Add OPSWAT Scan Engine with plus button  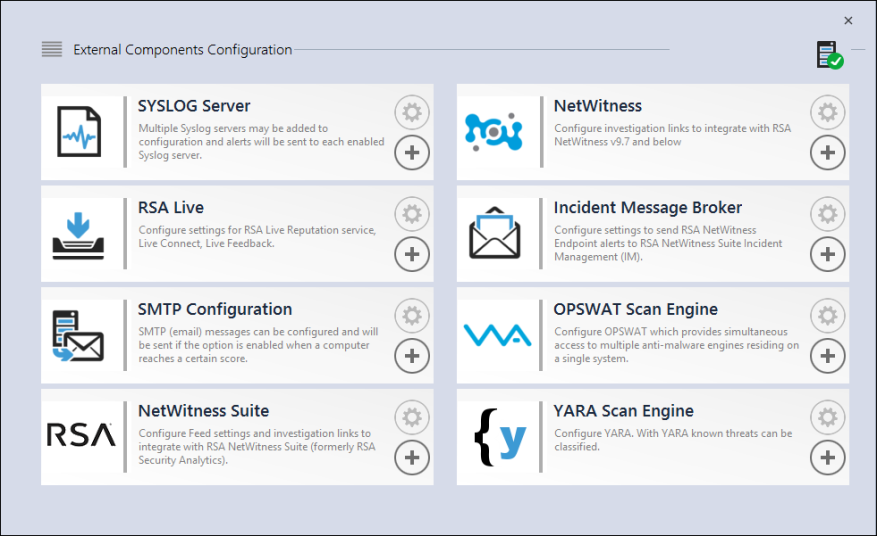pyautogui.click(x=828, y=356)
